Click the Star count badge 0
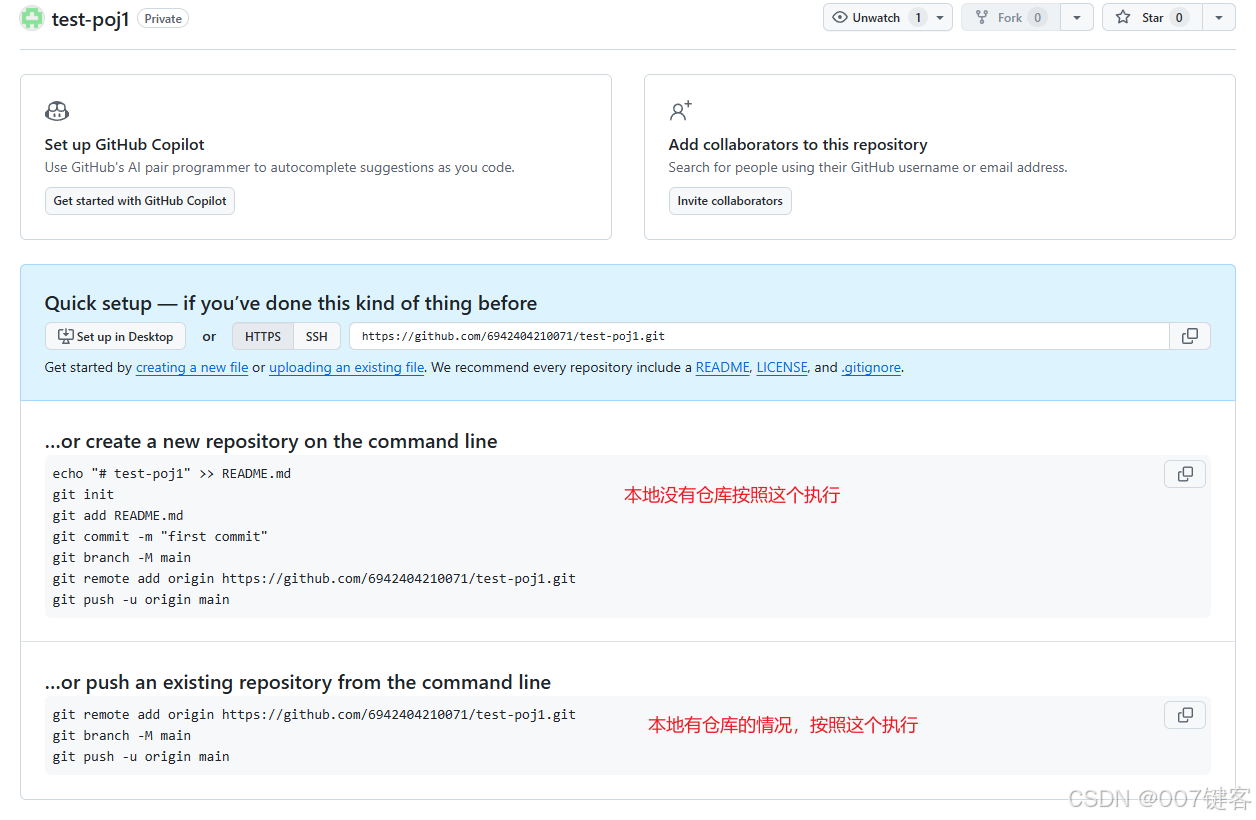 click(1179, 18)
